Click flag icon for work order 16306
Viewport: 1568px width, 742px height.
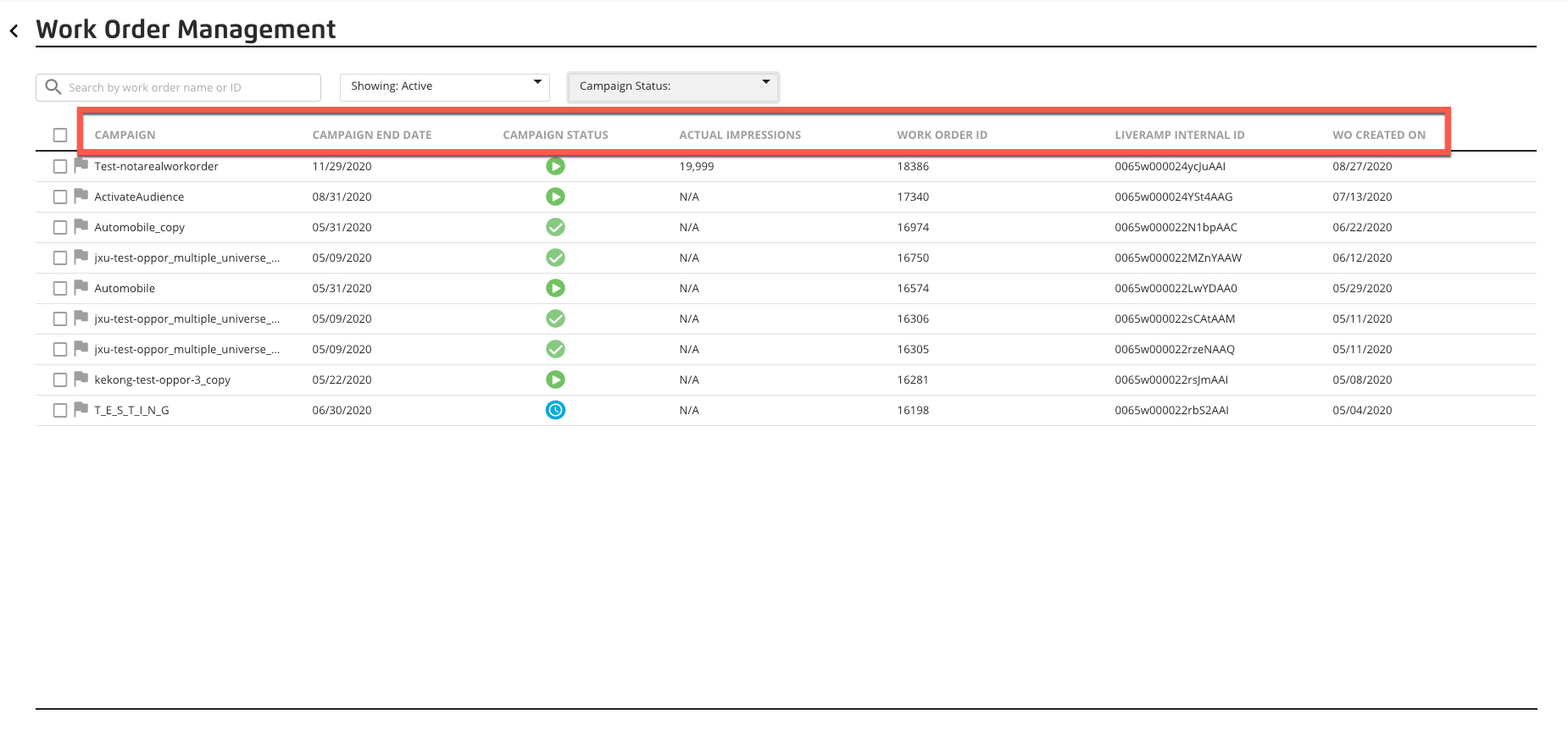tap(81, 318)
